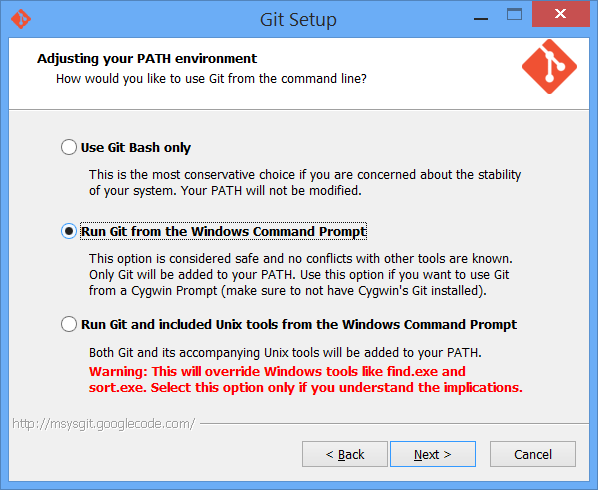Cancel the Git Setup wizard
Screen dimensions: 598x490
533,454
